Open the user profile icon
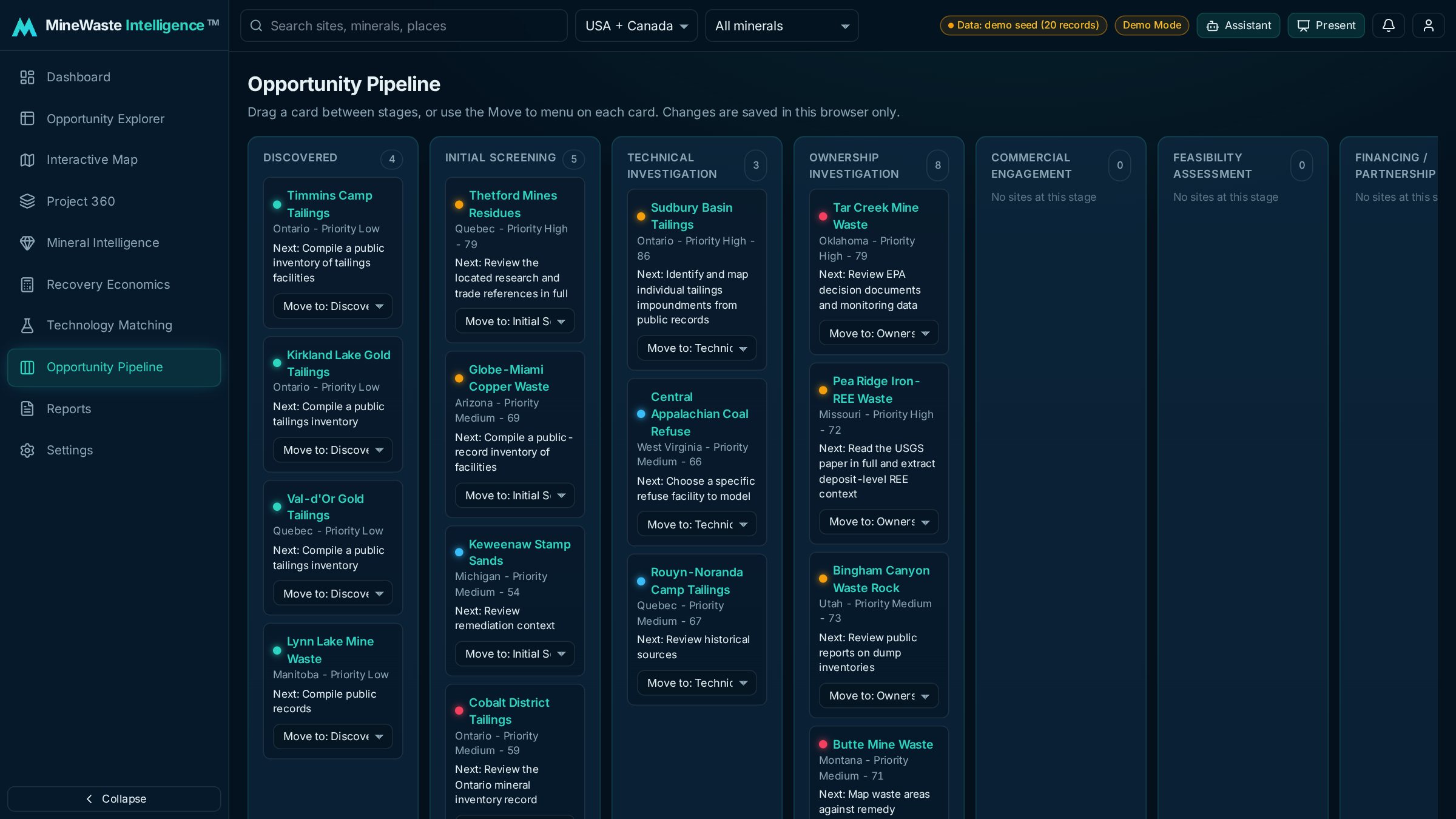Image resolution: width=1456 pixels, height=819 pixels. (1428, 25)
